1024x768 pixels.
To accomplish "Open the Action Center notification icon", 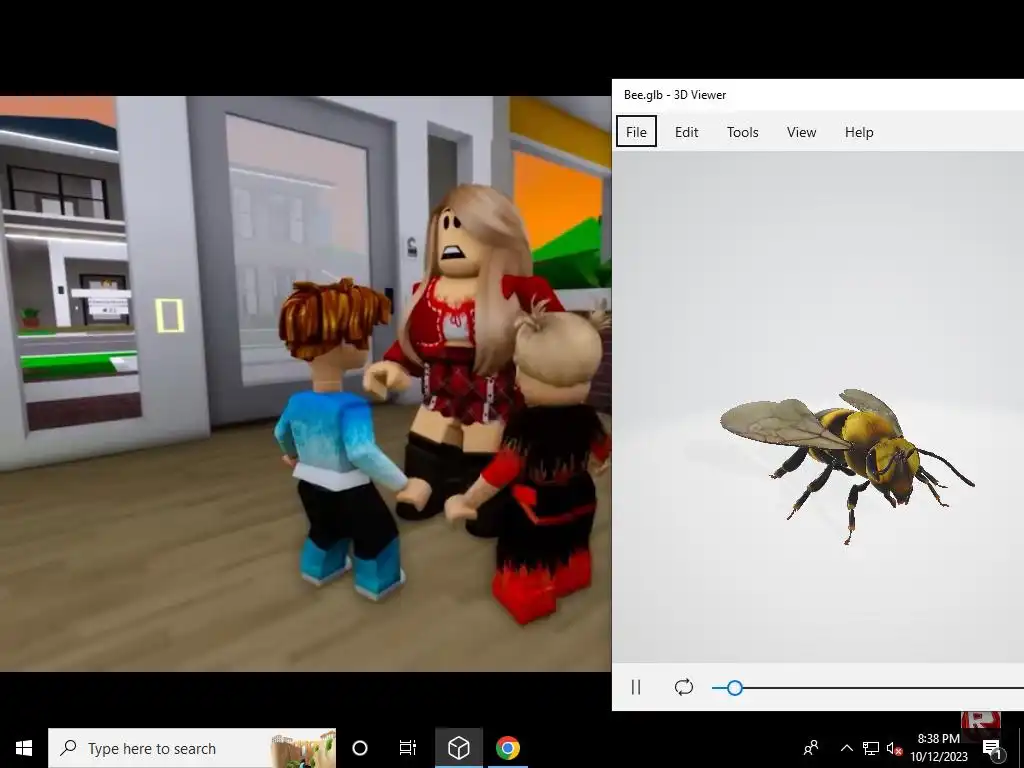I will [993, 748].
